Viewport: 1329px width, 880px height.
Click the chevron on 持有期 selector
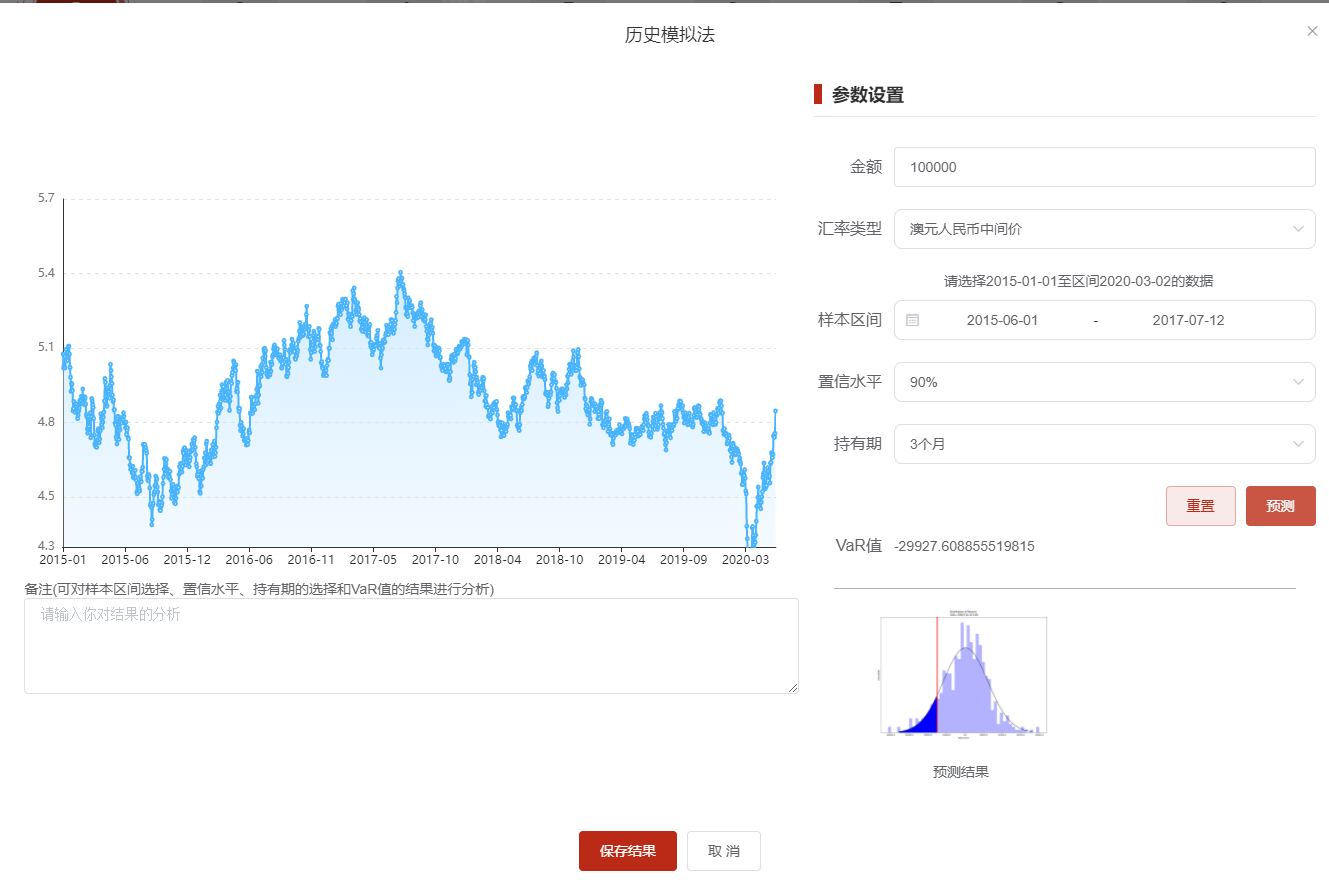click(x=1299, y=443)
